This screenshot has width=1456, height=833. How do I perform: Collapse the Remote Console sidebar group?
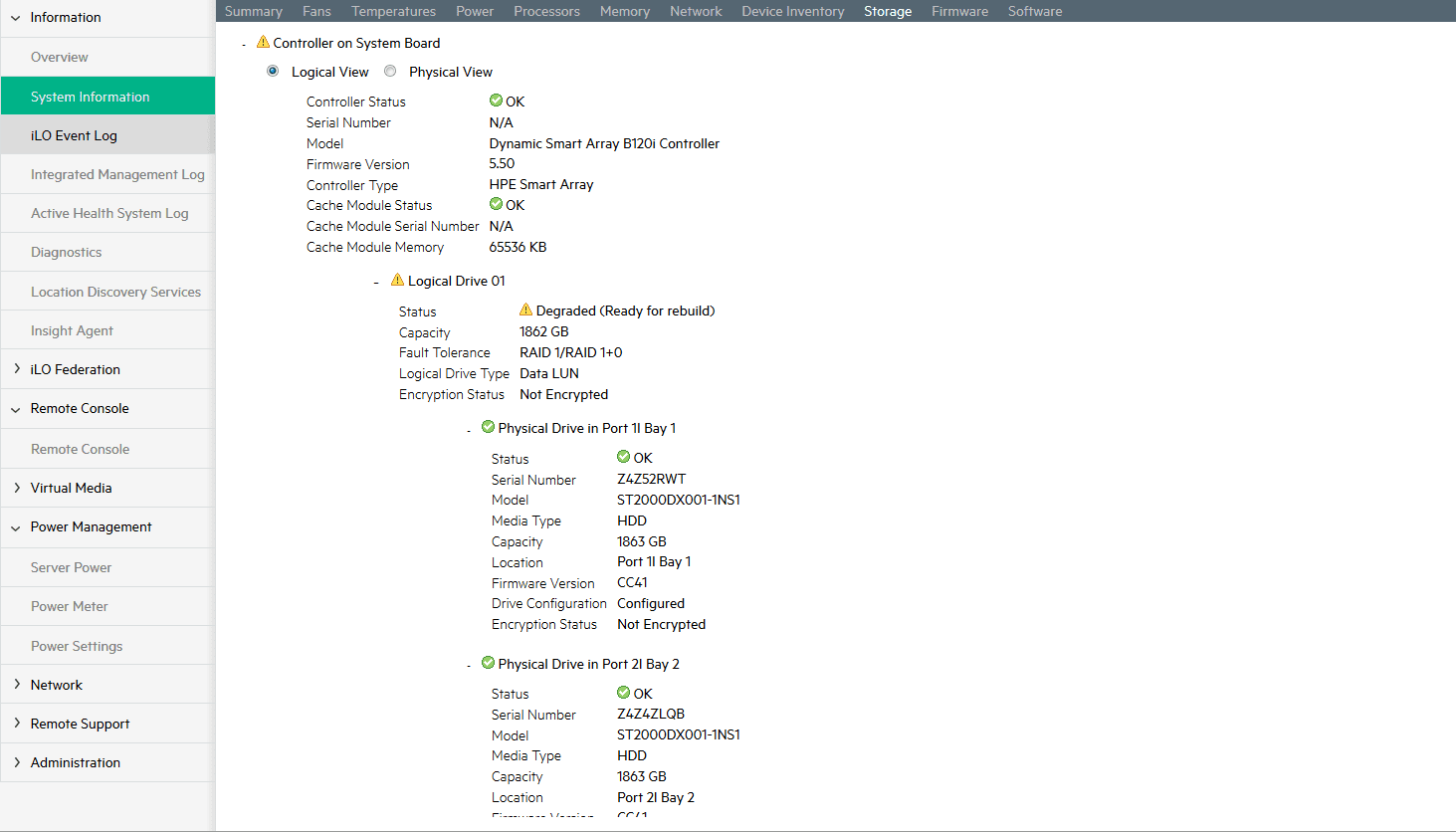tap(16, 409)
